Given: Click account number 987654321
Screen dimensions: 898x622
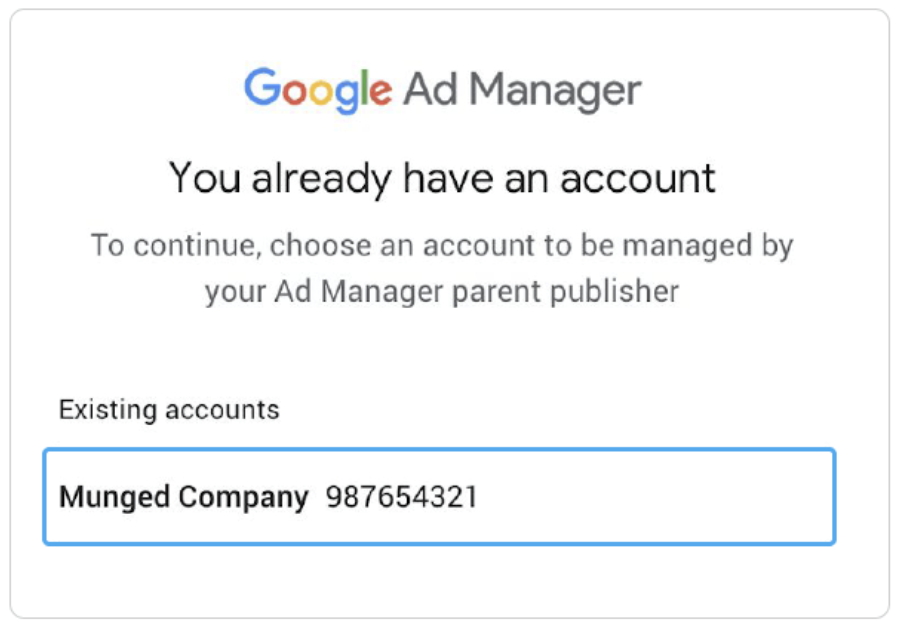Looking at the screenshot, I should (x=401, y=497).
